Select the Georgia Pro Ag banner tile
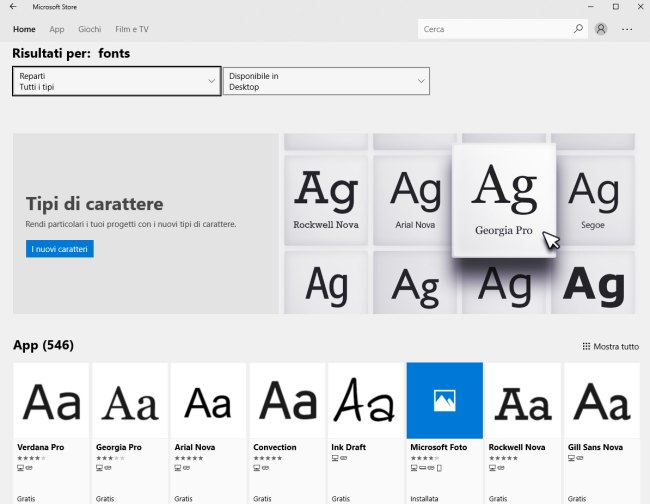The height and width of the screenshot is (504, 650). [x=504, y=201]
